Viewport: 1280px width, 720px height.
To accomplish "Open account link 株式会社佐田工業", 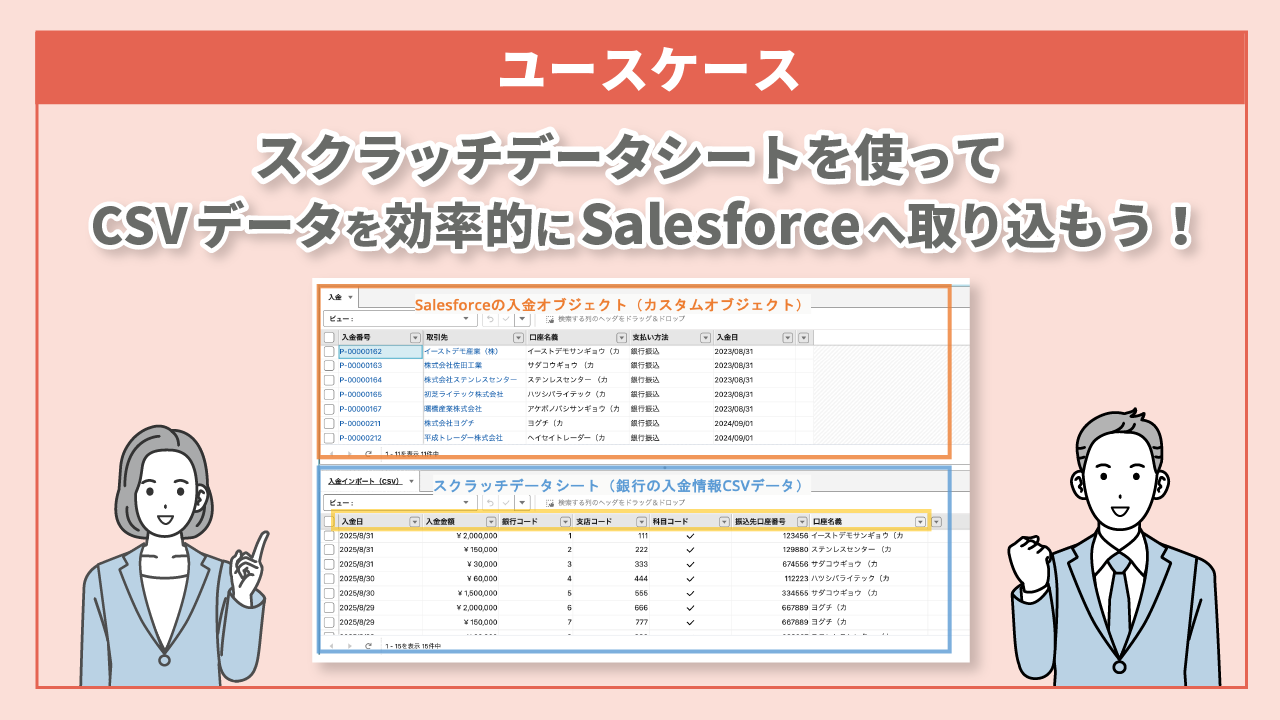I will (453, 366).
